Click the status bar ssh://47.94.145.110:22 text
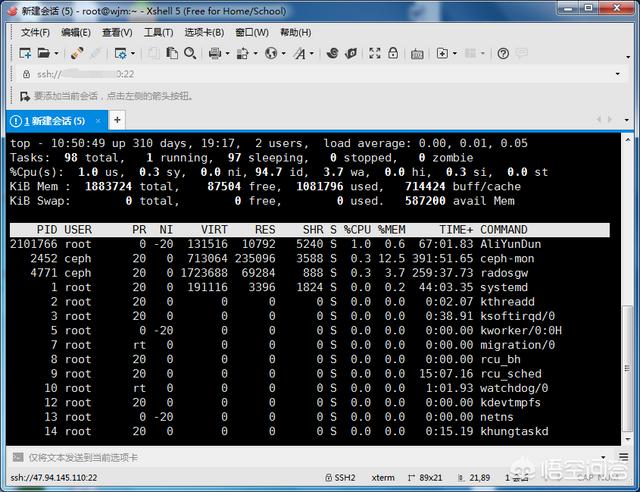 [x=54, y=477]
